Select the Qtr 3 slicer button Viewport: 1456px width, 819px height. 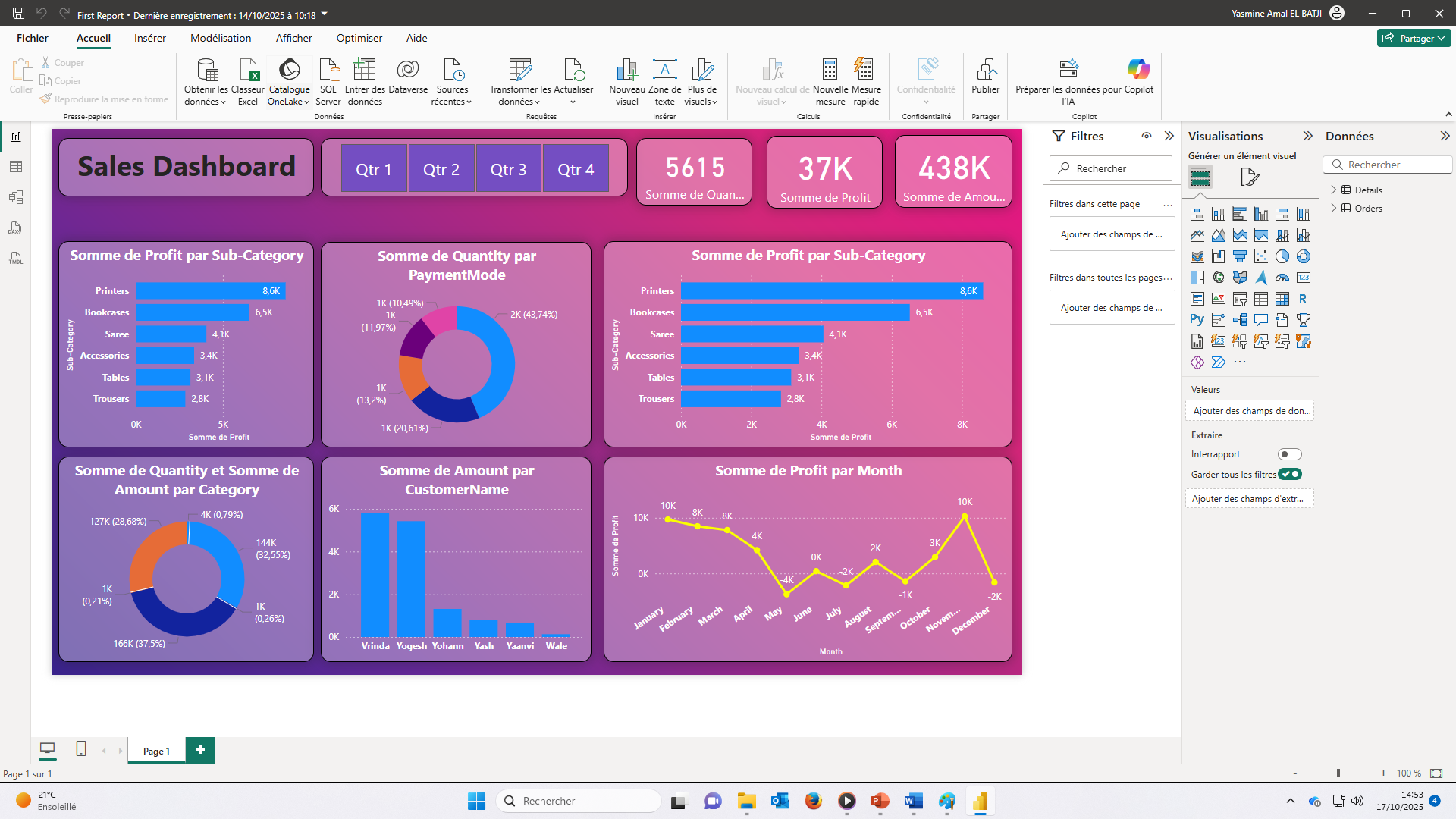tap(508, 169)
